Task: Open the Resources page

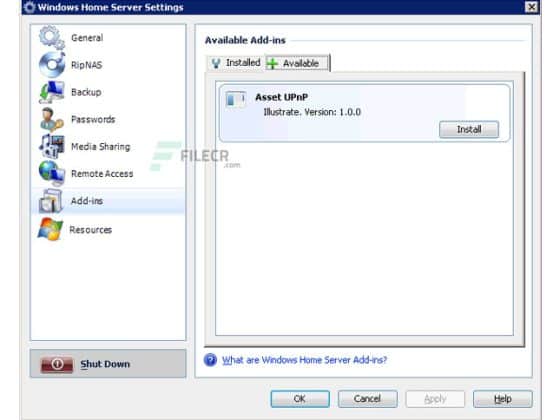Action: point(90,230)
